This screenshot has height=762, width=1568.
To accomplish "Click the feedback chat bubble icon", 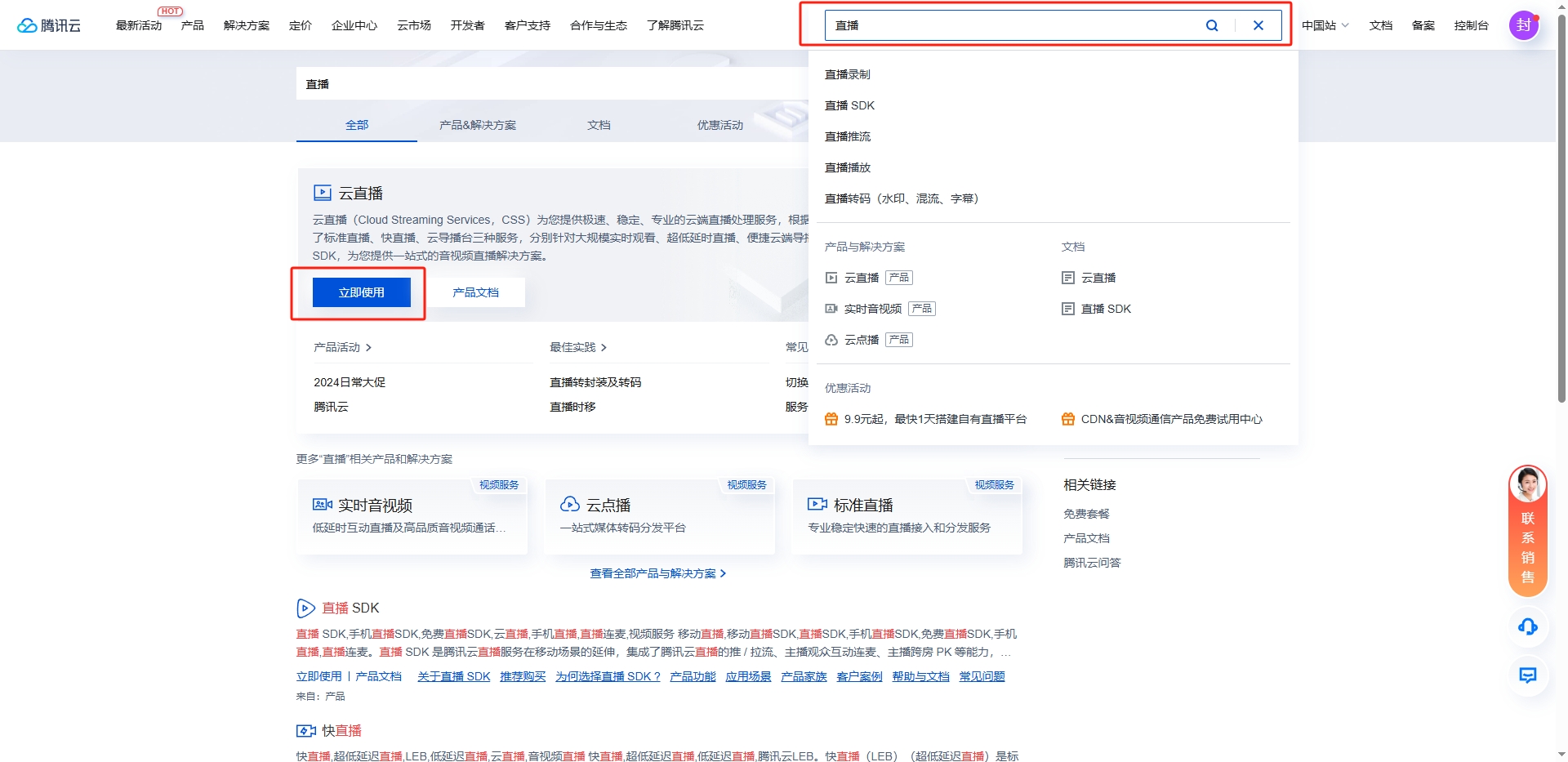I will (x=1528, y=675).
